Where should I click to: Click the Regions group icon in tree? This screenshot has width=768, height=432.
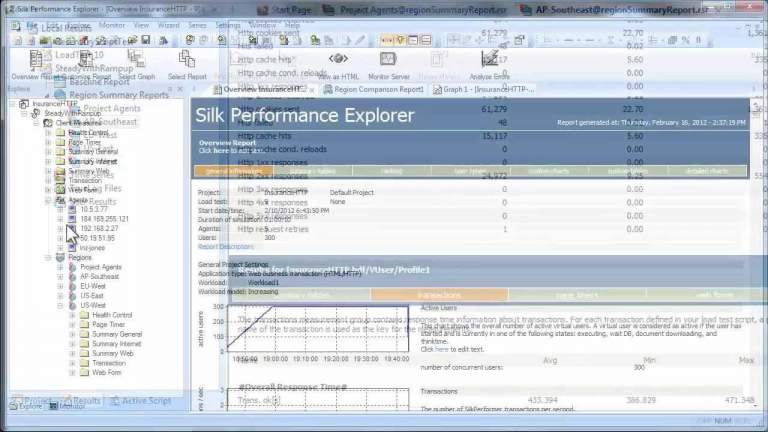point(60,257)
